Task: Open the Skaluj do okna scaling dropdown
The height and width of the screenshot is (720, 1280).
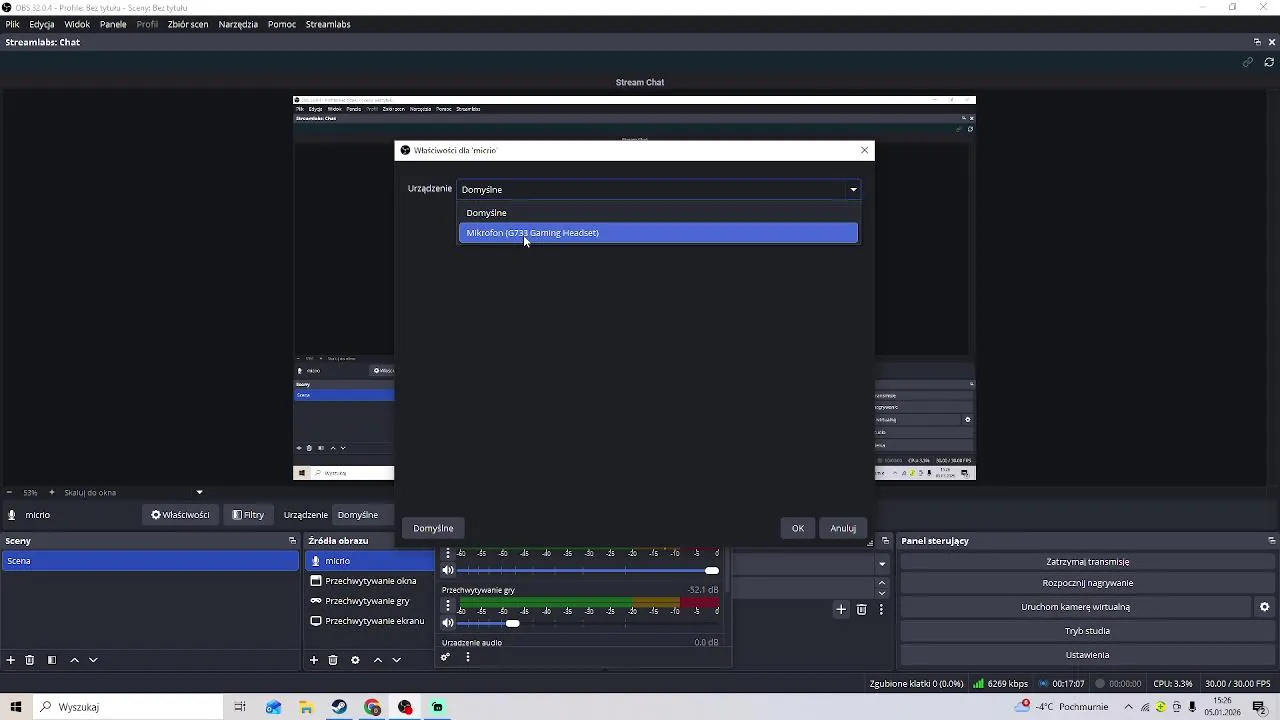Action: point(133,492)
